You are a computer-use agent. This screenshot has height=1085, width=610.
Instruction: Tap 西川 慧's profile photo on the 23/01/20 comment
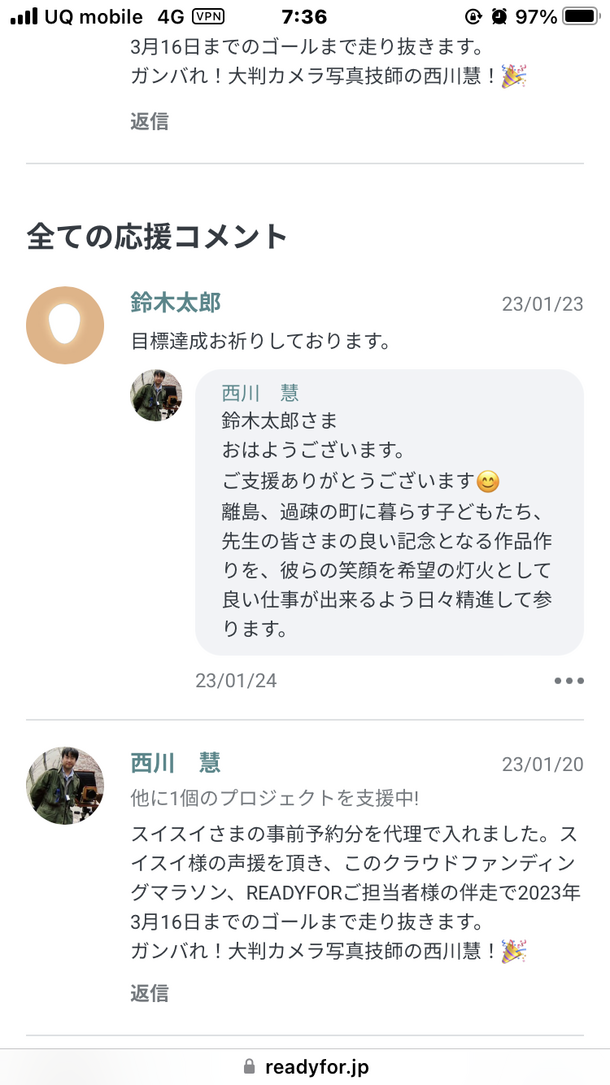[65, 785]
